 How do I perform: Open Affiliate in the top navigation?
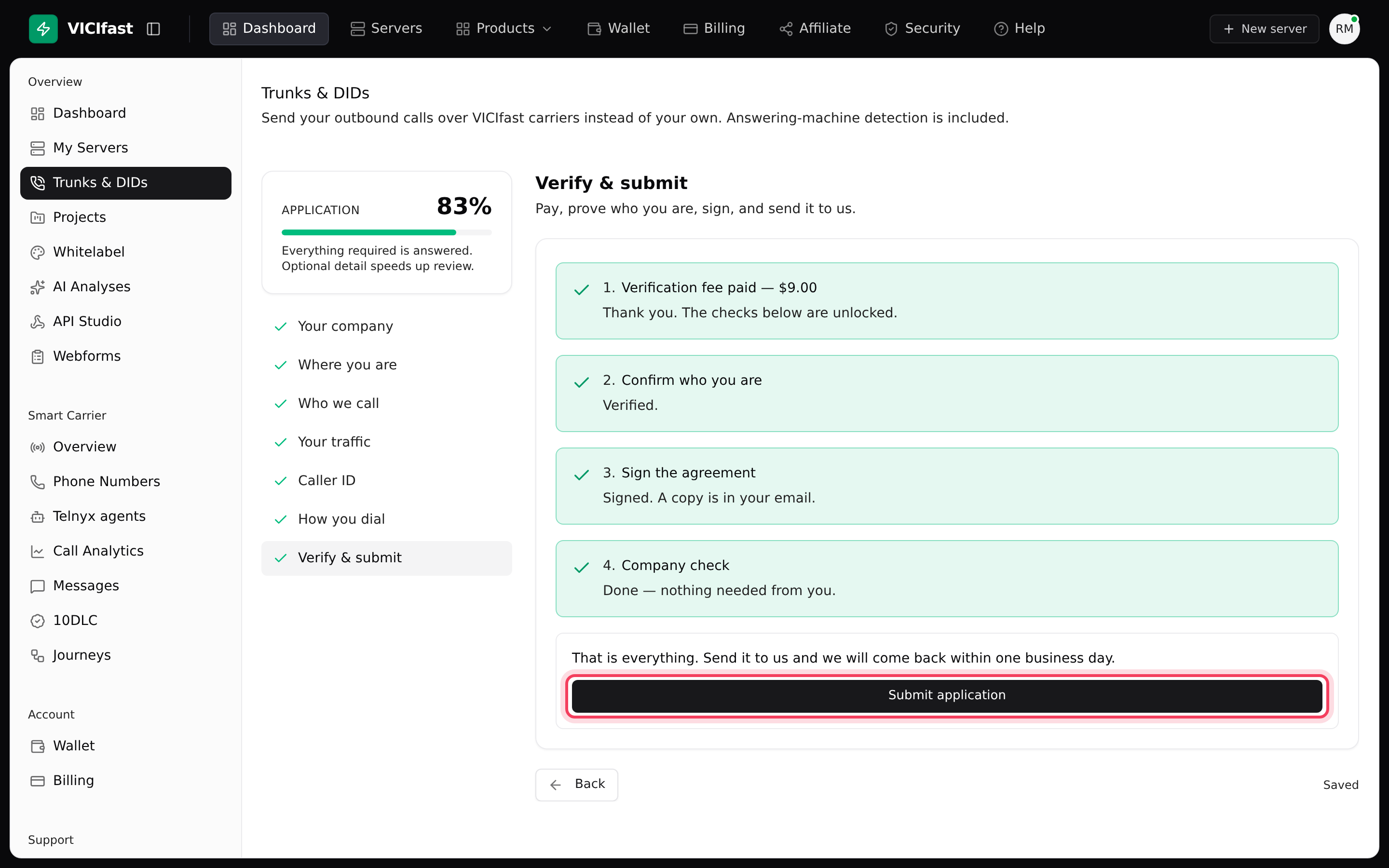pos(815,29)
